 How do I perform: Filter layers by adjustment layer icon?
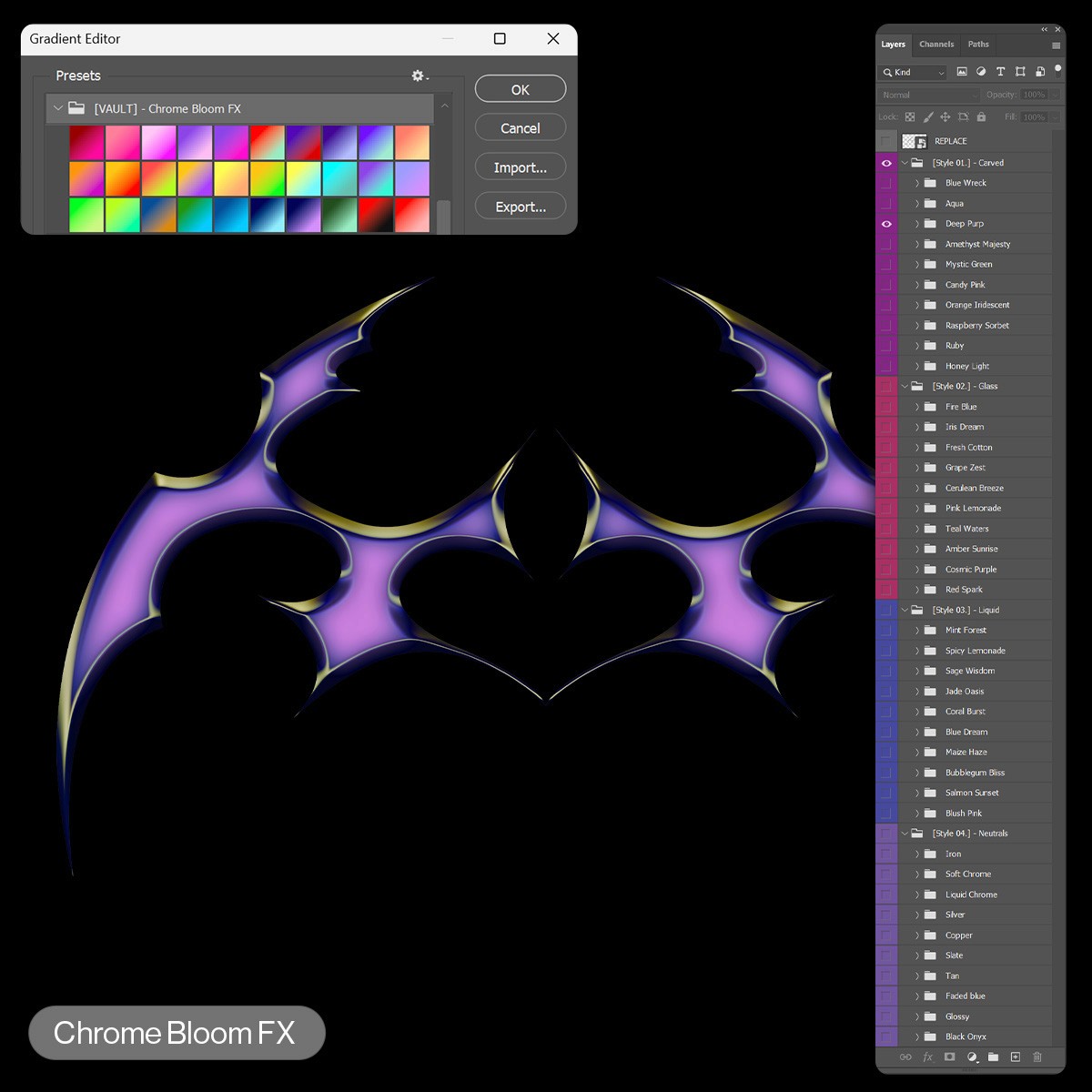click(981, 72)
